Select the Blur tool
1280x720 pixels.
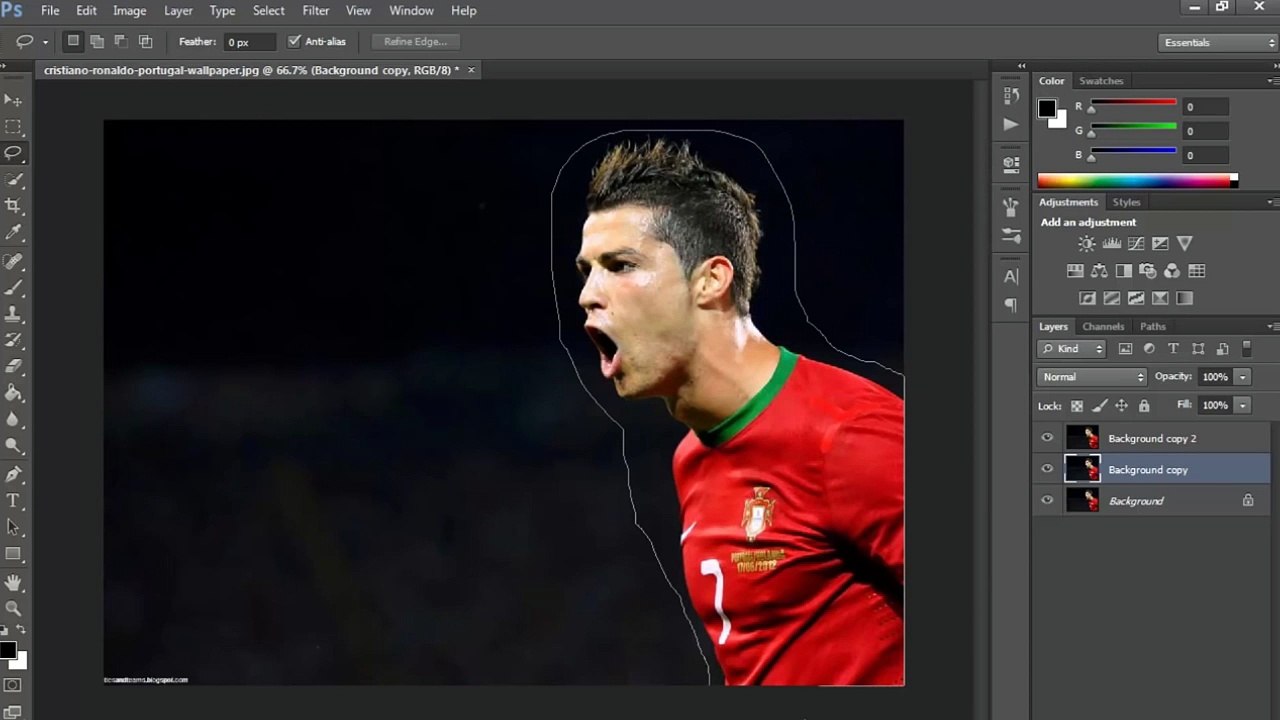pos(13,419)
